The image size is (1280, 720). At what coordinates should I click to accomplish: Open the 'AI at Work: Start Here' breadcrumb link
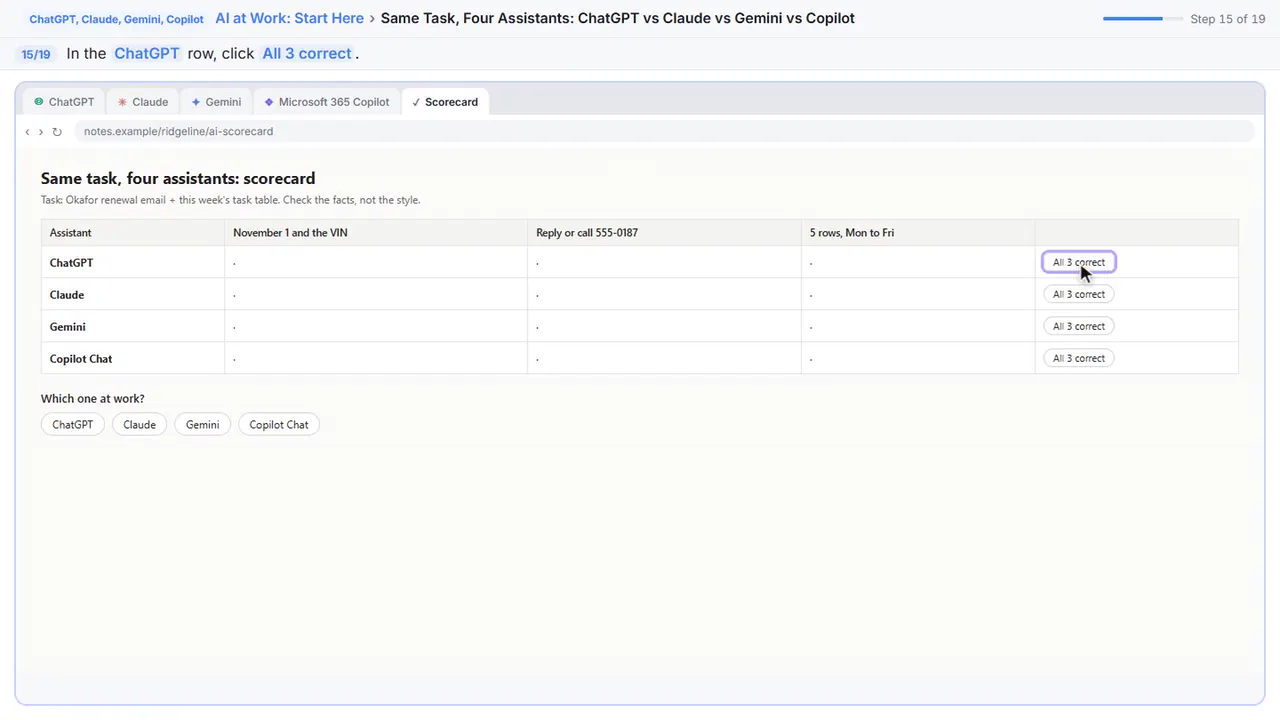290,18
